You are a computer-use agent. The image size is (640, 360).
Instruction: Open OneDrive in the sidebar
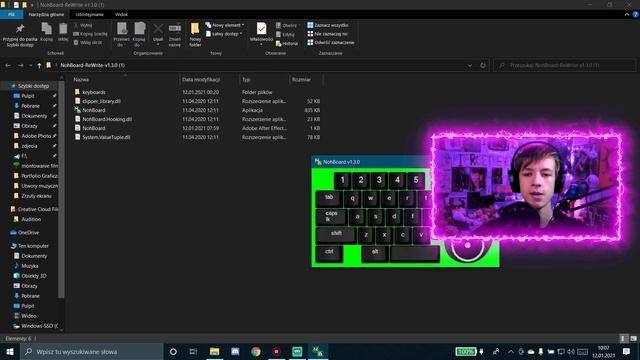(x=28, y=233)
